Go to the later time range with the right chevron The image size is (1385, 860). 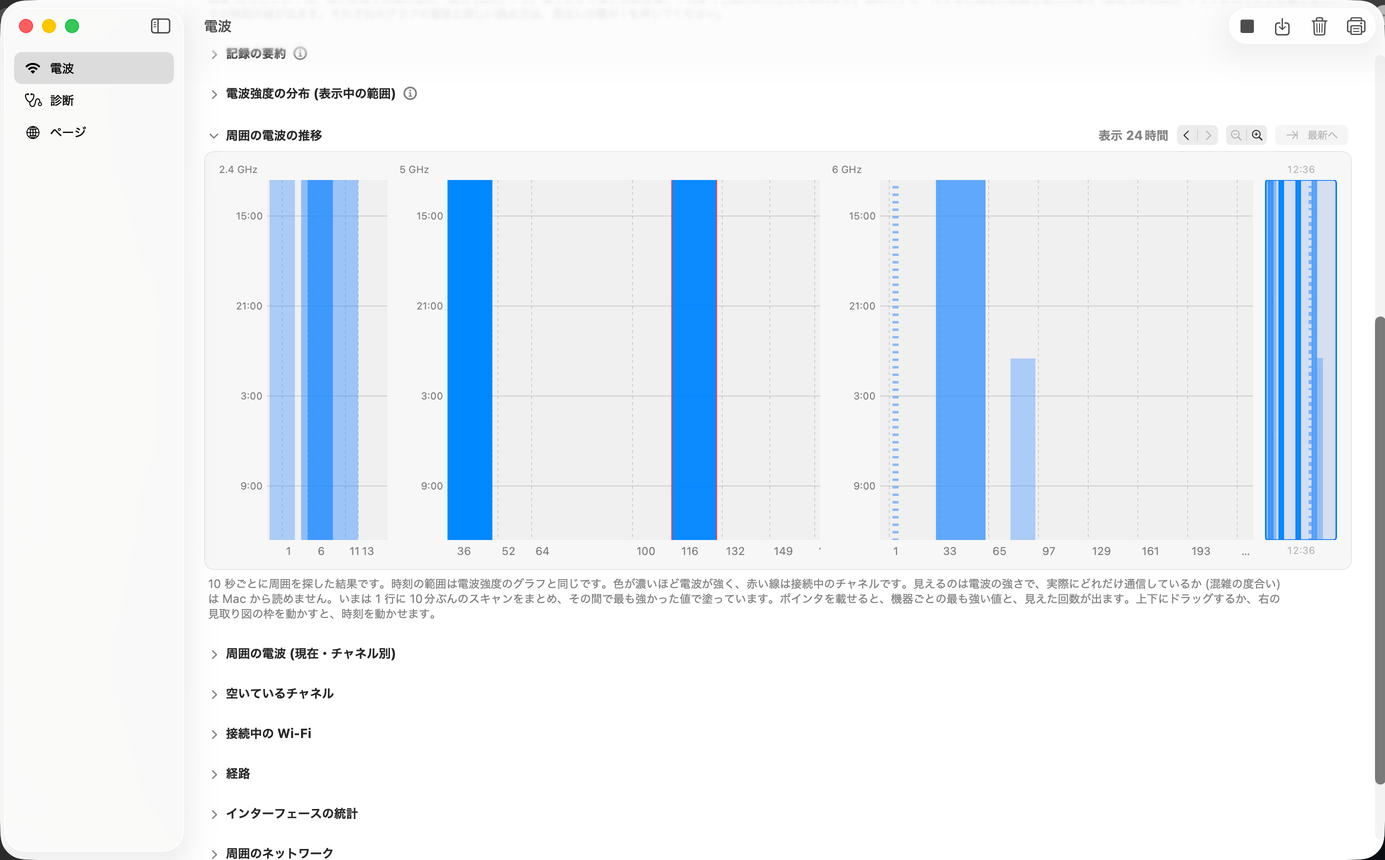pyautogui.click(x=1208, y=135)
